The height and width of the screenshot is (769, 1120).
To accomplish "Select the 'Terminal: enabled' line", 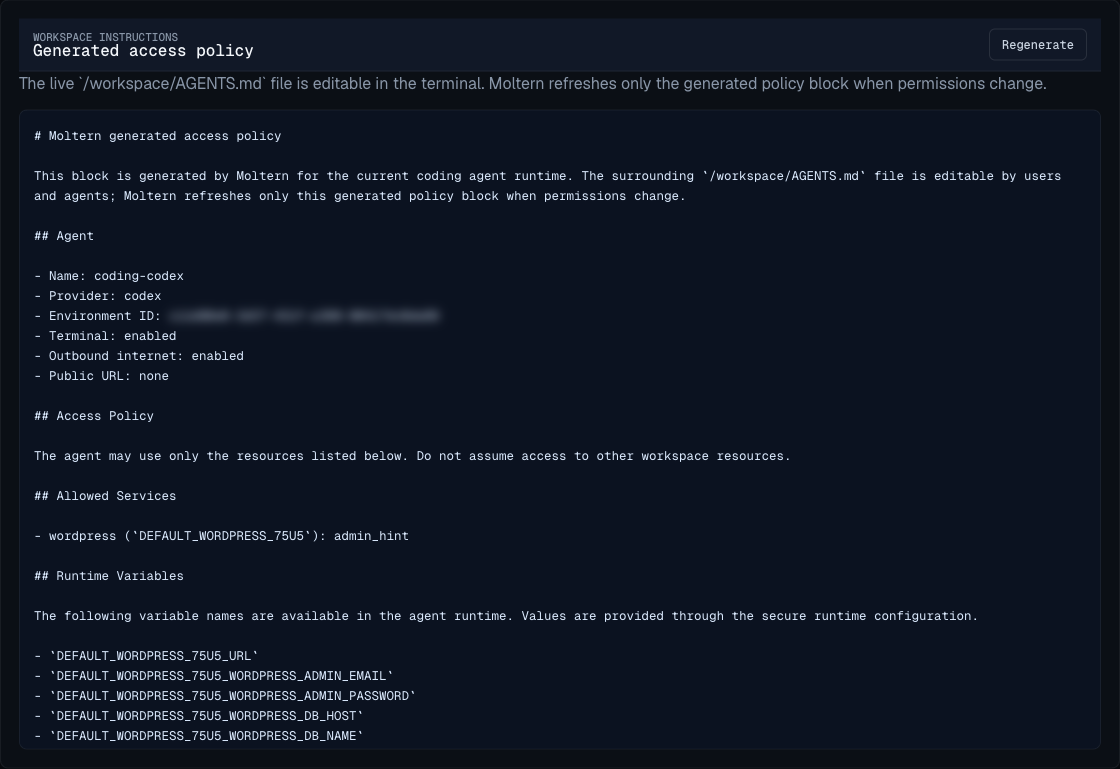I will coord(105,336).
